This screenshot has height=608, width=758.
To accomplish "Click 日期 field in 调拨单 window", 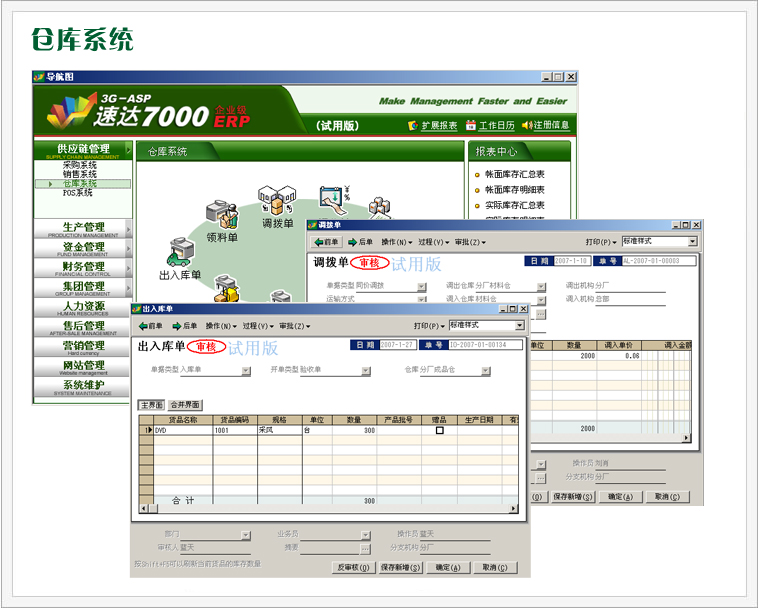I will point(571,261).
